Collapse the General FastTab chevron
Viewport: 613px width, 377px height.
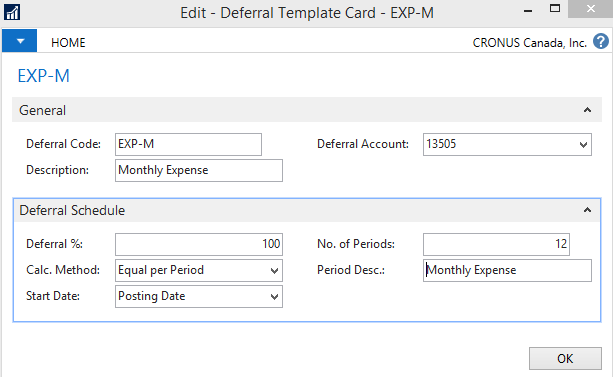click(587, 110)
